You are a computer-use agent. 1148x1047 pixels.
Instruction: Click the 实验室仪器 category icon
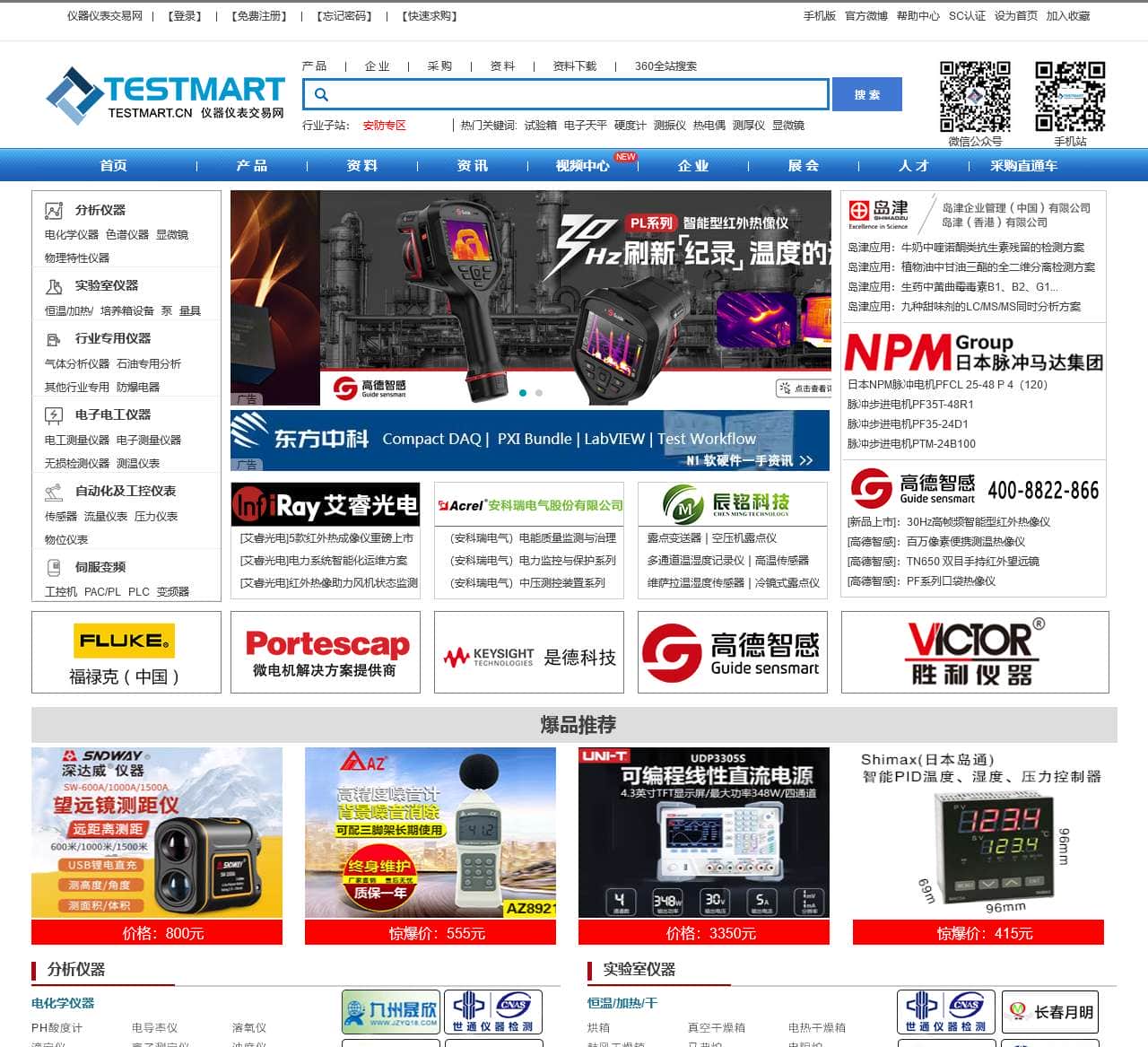coord(54,285)
